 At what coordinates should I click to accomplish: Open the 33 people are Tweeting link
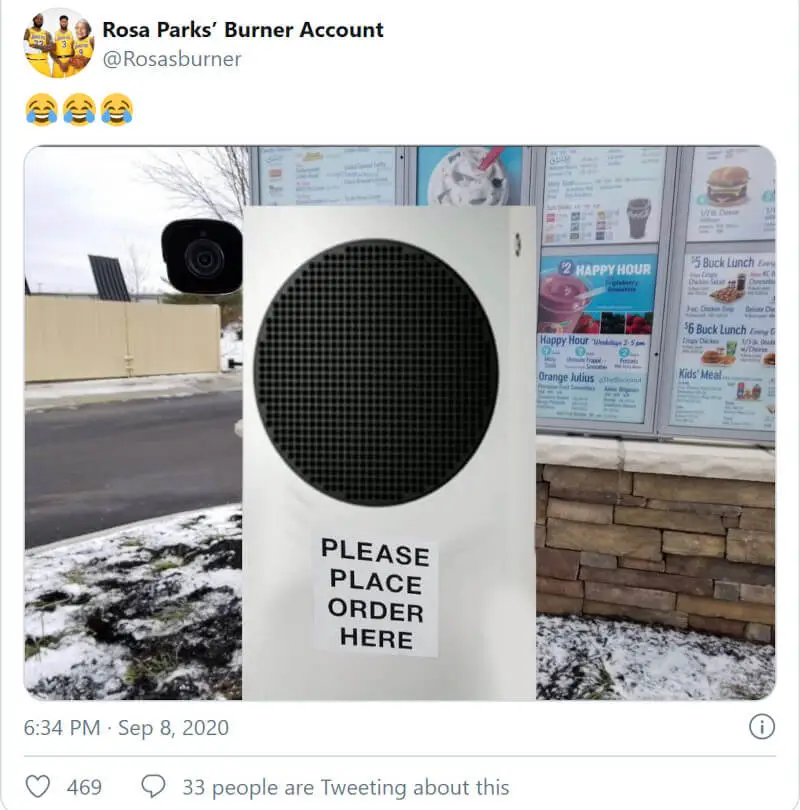coord(346,787)
